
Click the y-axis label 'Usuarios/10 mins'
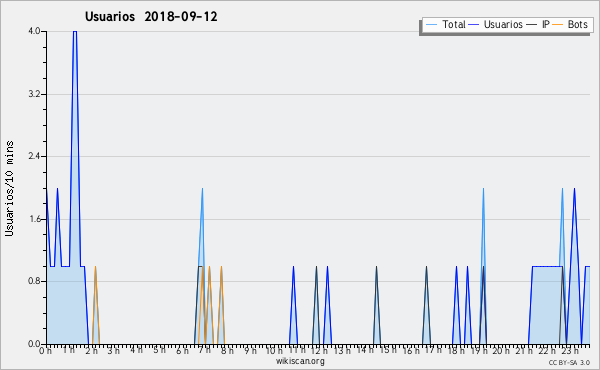pyautogui.click(x=9, y=188)
